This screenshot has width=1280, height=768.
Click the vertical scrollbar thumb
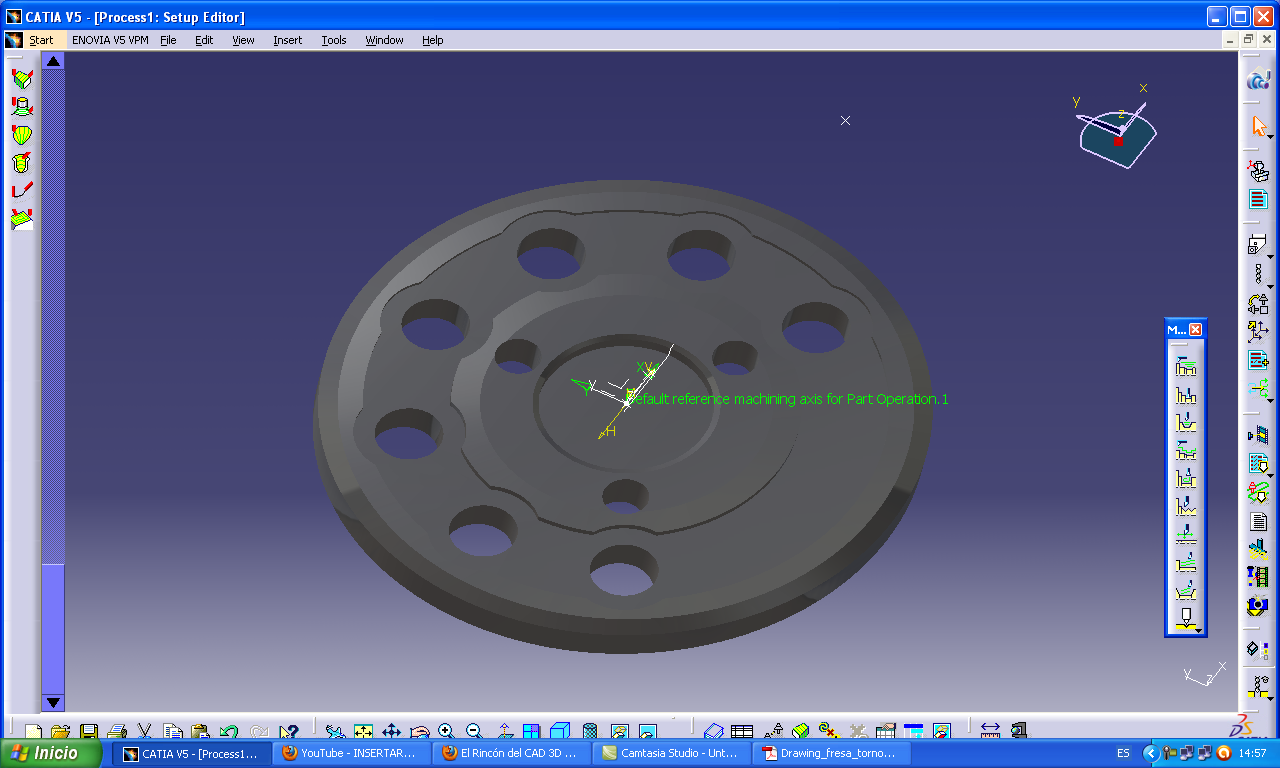pos(53,629)
